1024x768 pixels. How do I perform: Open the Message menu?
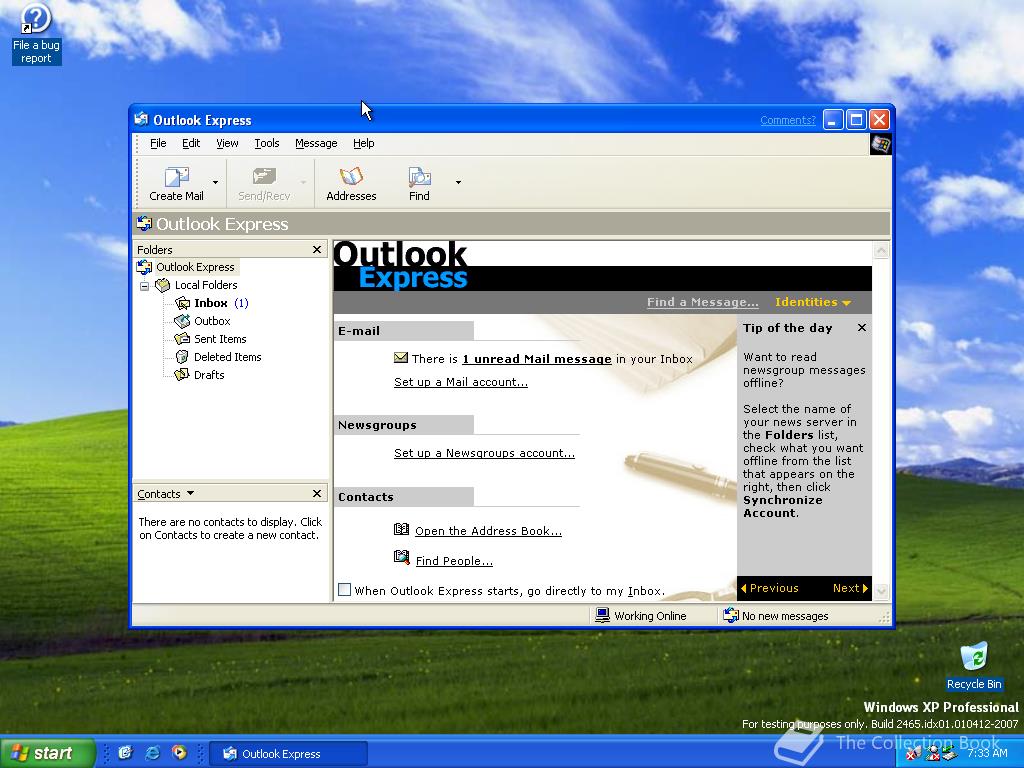coord(316,143)
